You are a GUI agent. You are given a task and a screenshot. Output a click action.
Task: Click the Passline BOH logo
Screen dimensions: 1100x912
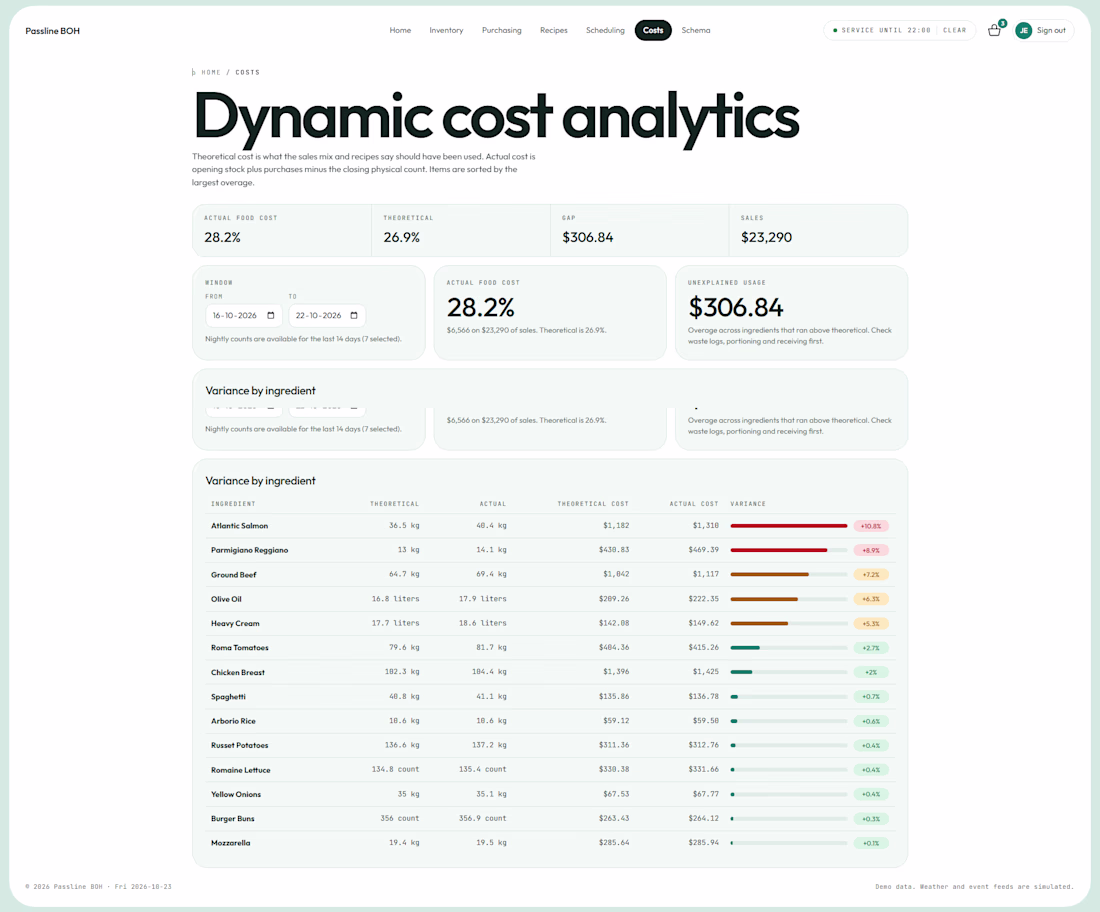(53, 31)
